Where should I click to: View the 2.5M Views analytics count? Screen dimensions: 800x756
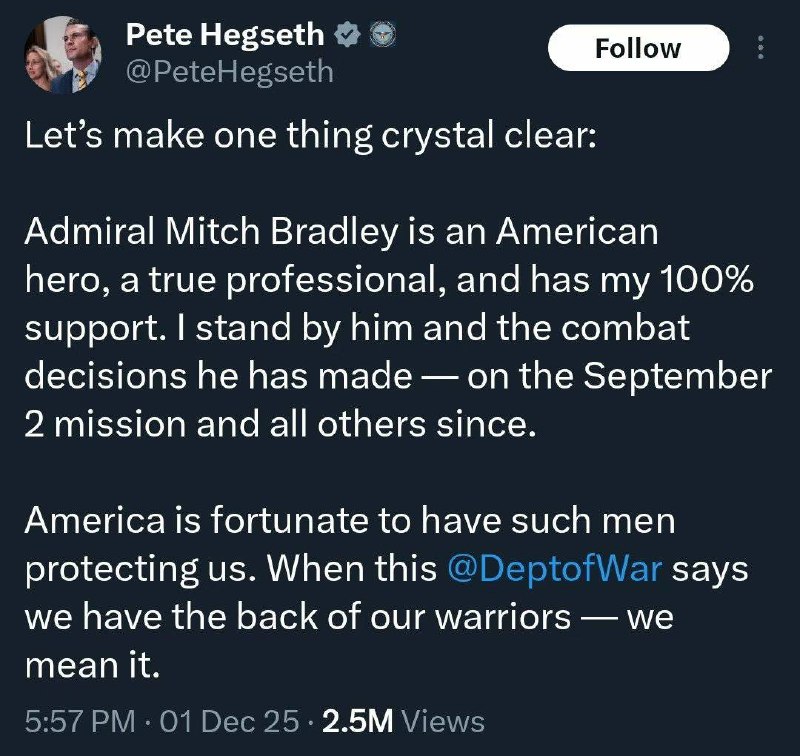point(403,721)
